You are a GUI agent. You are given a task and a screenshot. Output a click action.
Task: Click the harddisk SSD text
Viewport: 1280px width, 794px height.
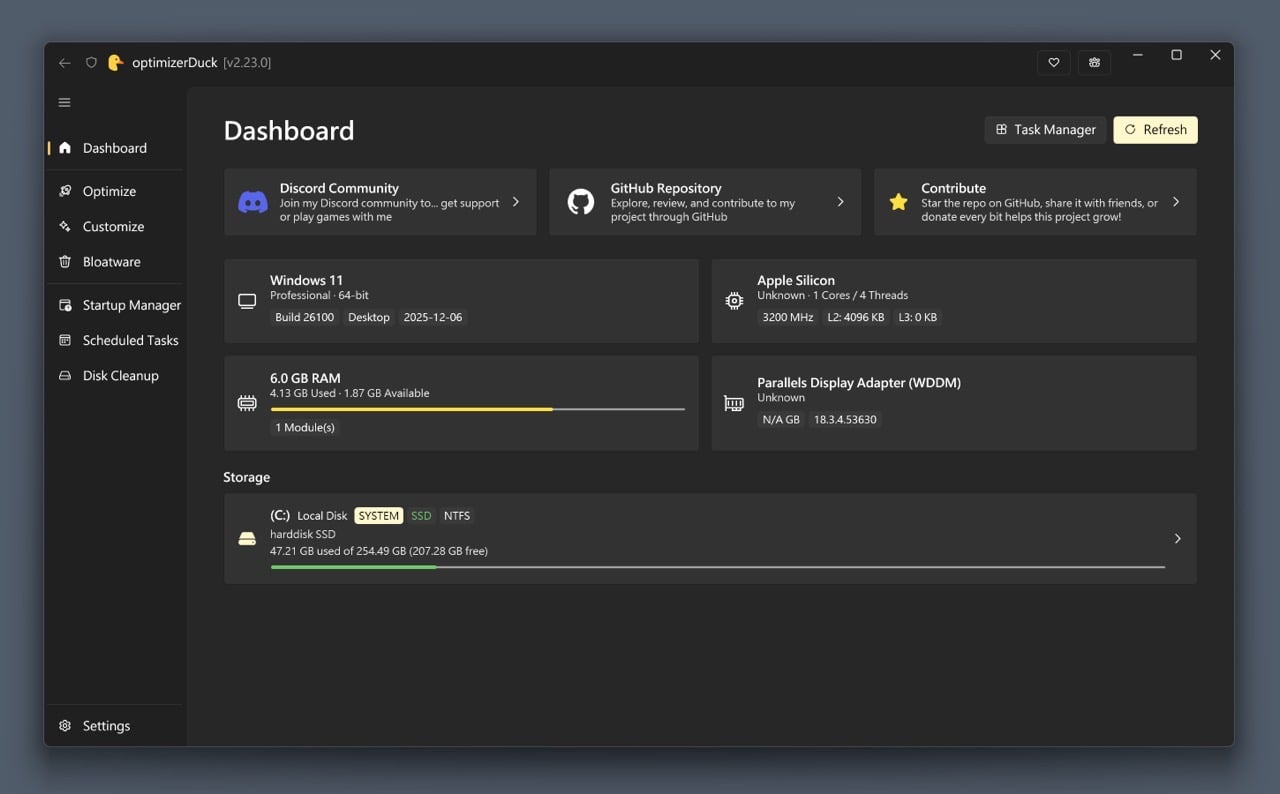coord(303,534)
